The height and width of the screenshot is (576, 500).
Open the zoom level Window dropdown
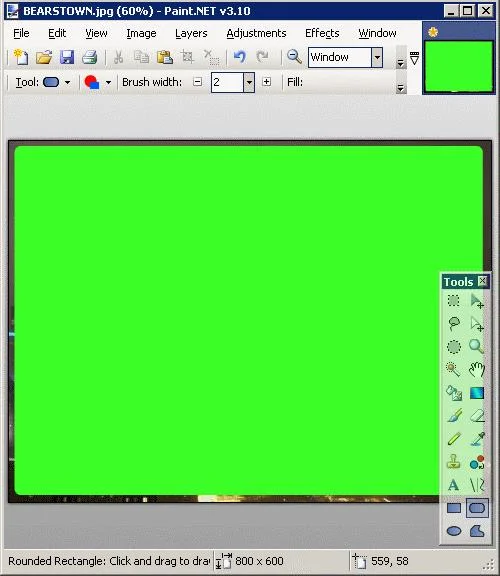point(377,57)
